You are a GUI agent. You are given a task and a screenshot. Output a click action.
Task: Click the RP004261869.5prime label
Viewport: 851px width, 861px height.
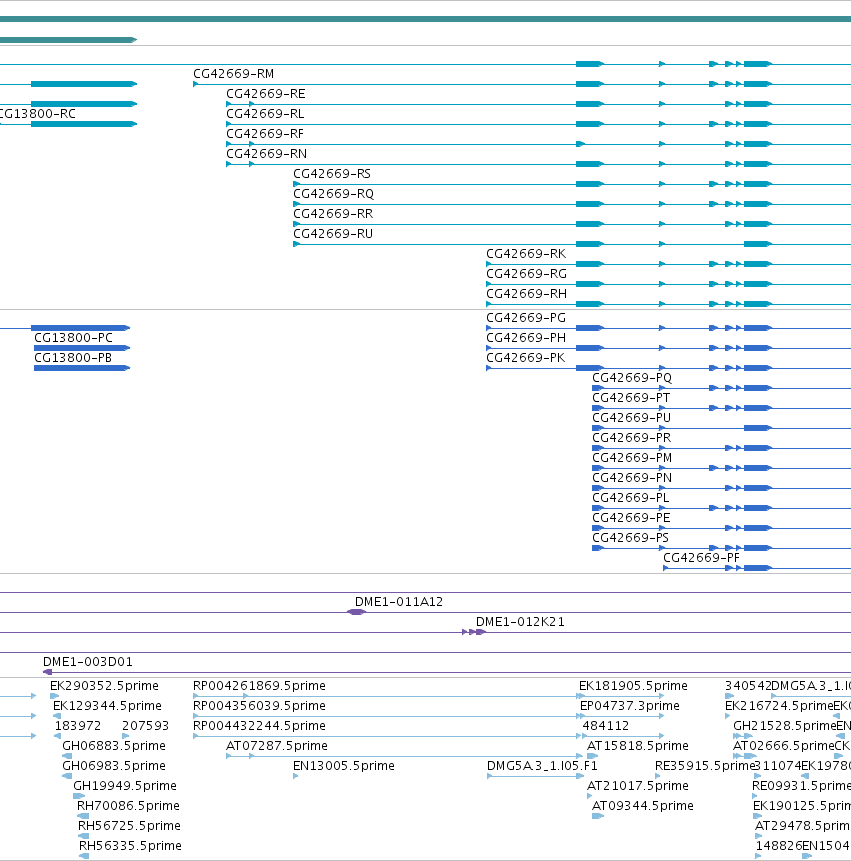click(x=259, y=686)
